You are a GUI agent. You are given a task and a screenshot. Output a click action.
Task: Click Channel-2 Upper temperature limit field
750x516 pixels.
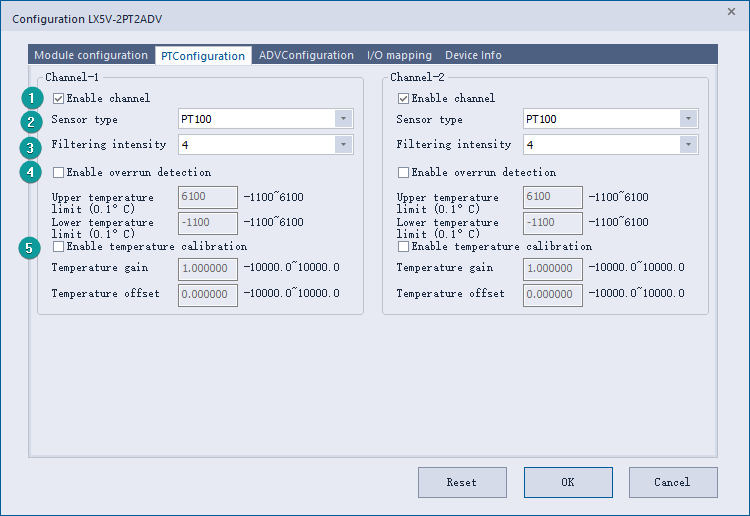point(552,197)
